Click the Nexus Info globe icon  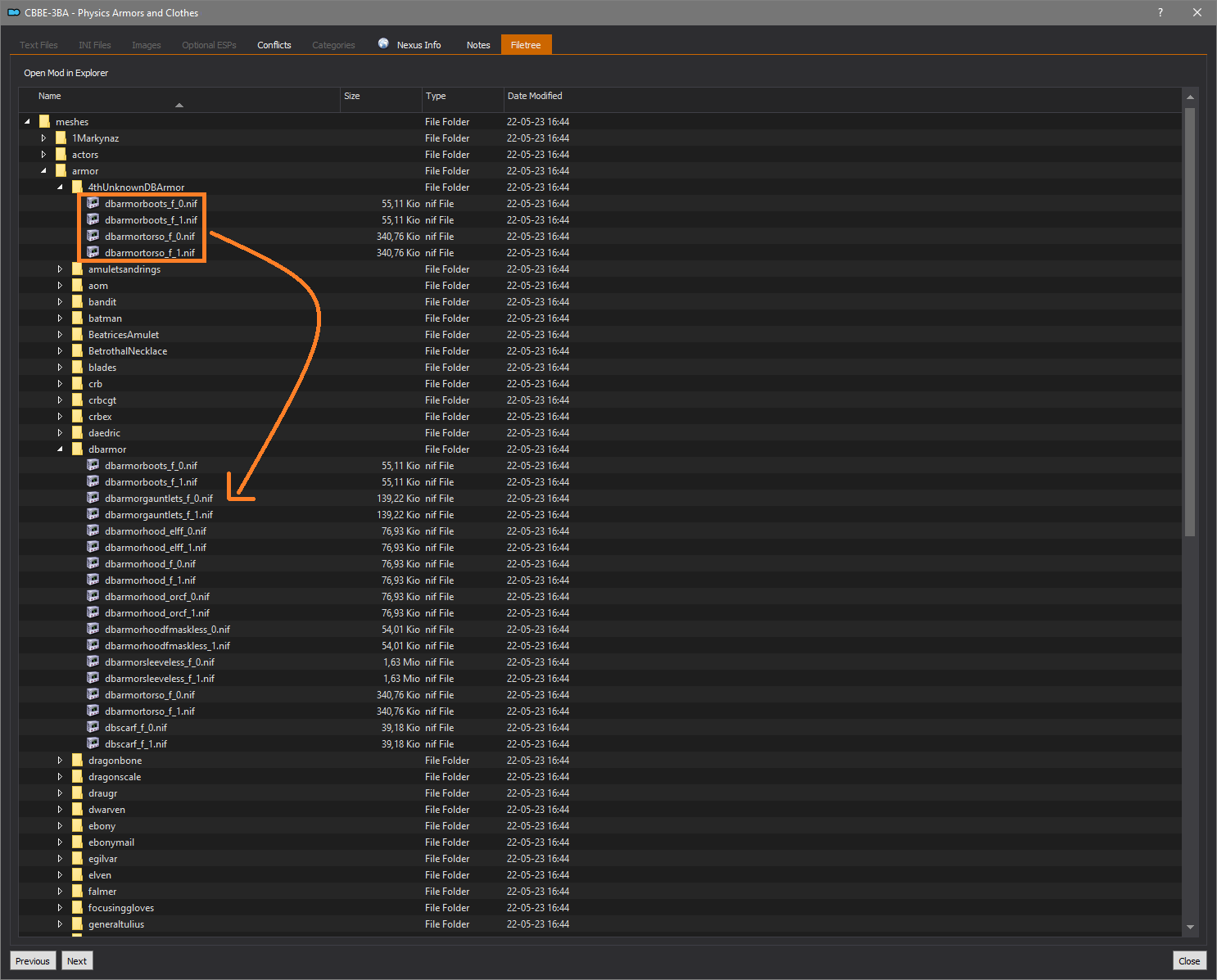383,43
